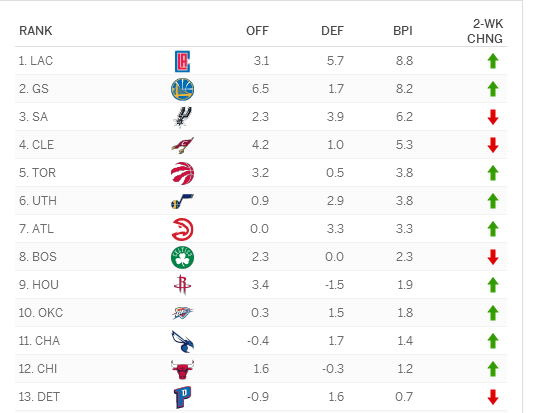Click the Atlanta Hawks logo
Screen dimensions: 559x413
click(x=182, y=229)
